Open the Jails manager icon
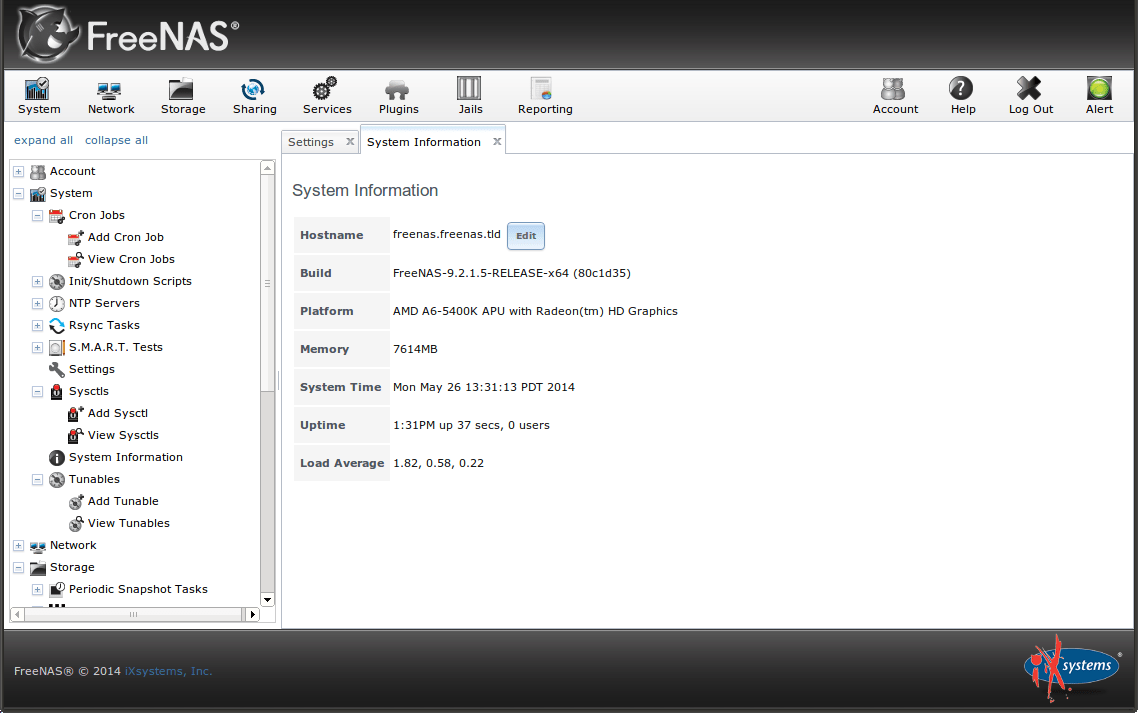1138x713 pixels. 469,95
